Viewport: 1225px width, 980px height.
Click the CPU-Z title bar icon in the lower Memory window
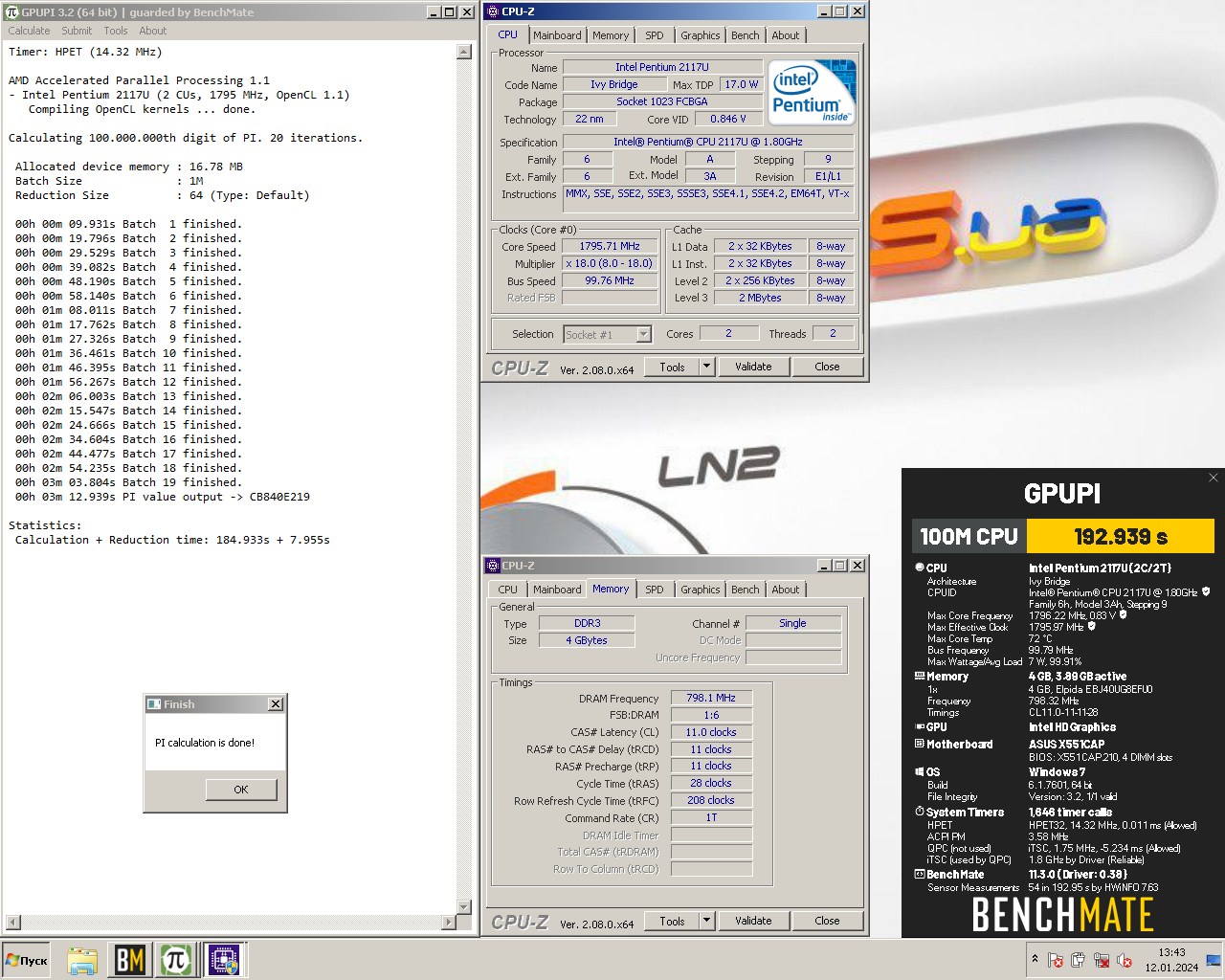pyautogui.click(x=493, y=566)
